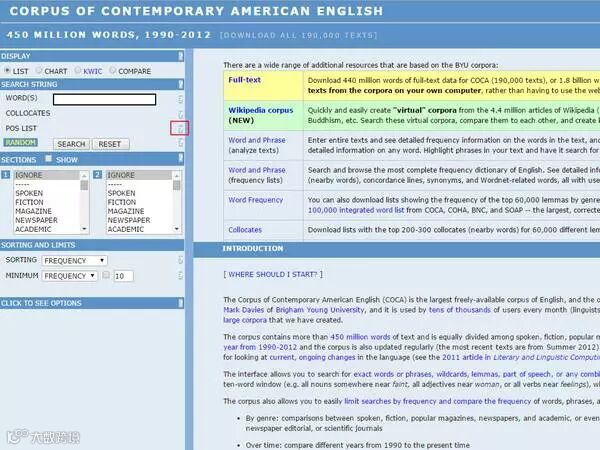Select the LIST display radio button
This screenshot has width=600, height=450.
[x=7, y=70]
